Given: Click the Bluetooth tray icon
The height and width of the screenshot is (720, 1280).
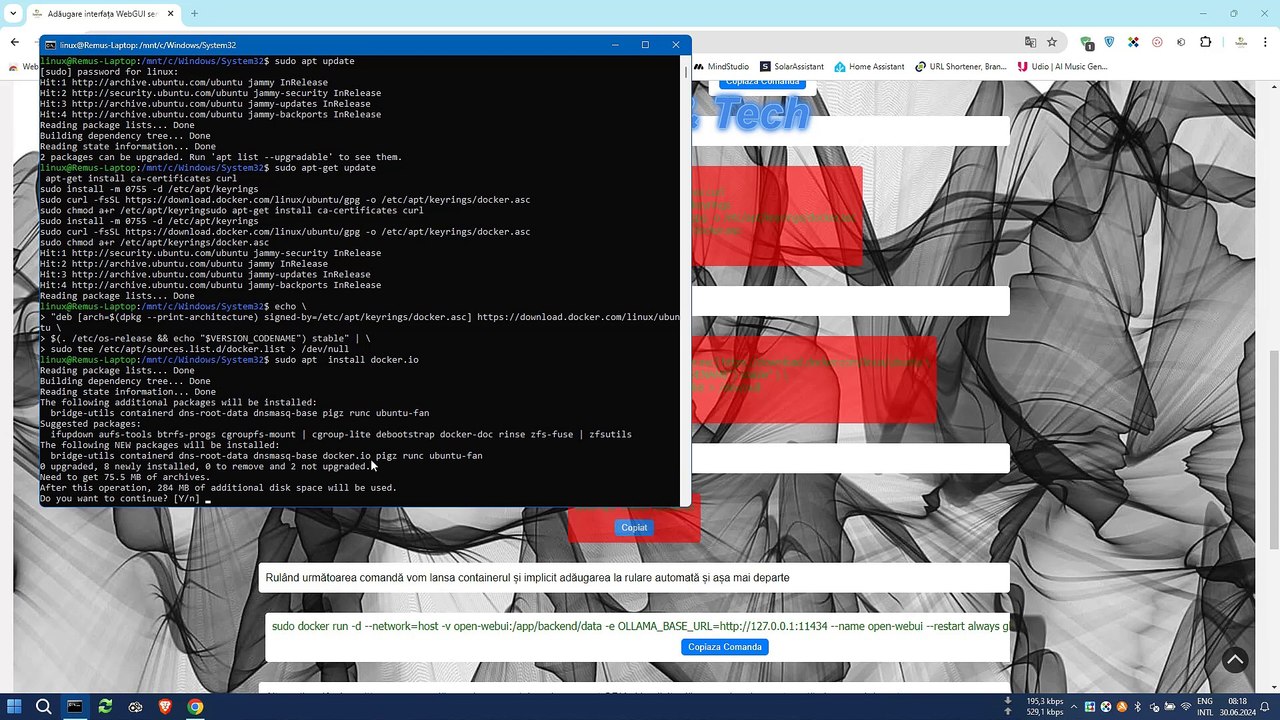Looking at the screenshot, I should tap(1138, 707).
